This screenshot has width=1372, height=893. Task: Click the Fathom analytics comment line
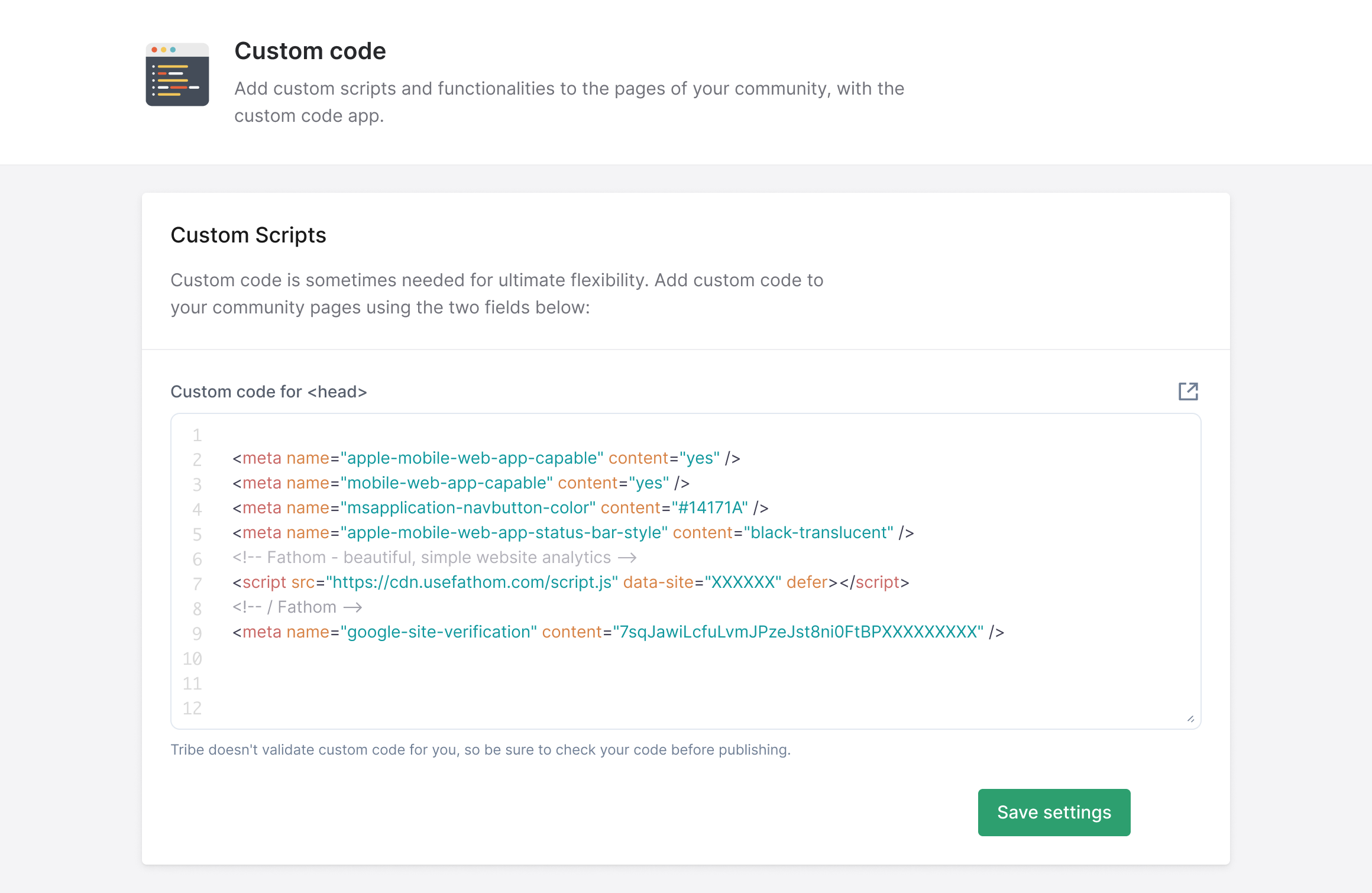pyautogui.click(x=434, y=558)
